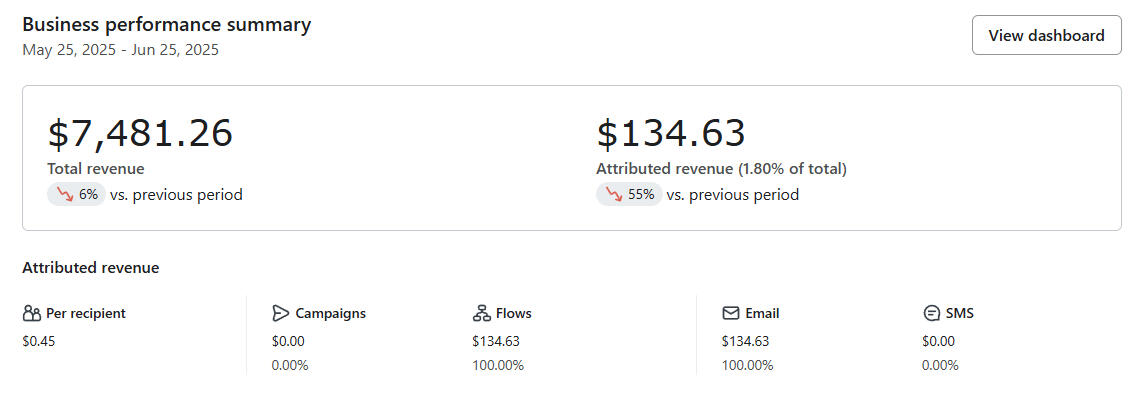
Task: Click the SMS chat bubble icon
Action: point(931,314)
